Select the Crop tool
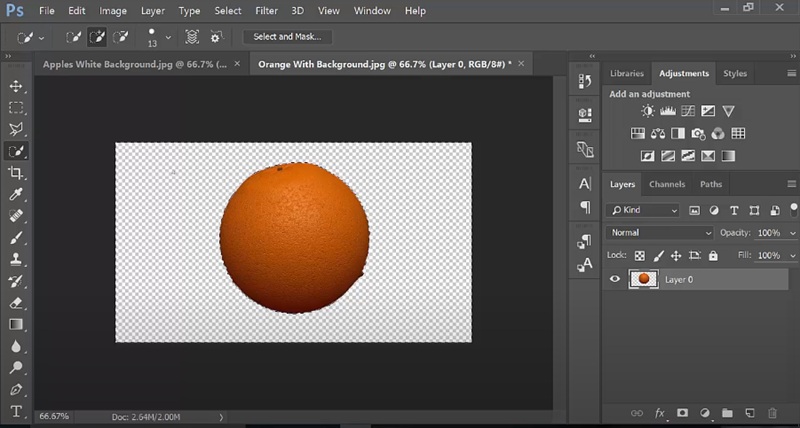The image size is (800, 428). click(16, 172)
